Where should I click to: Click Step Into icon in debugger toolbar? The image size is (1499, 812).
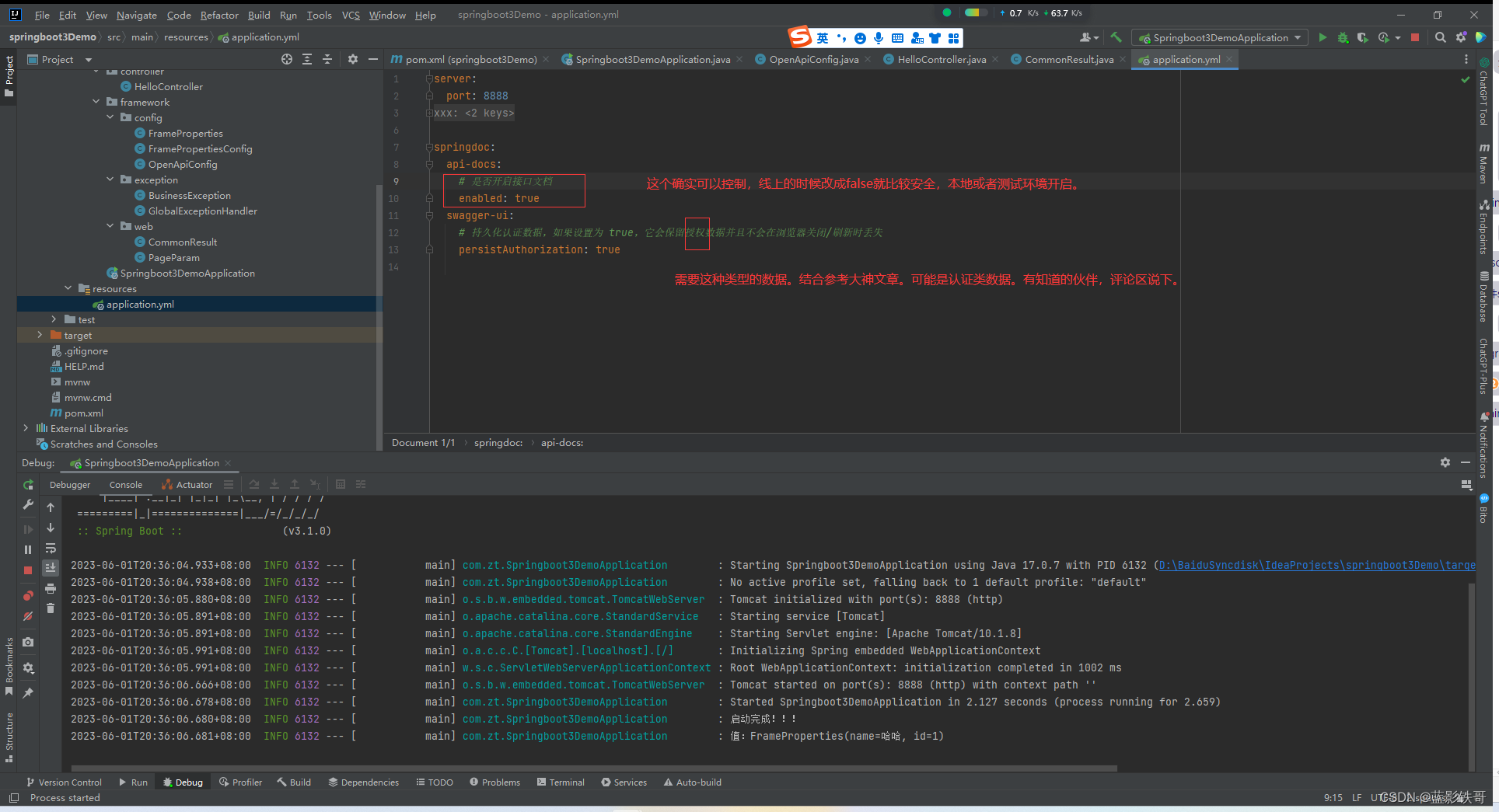(x=274, y=484)
